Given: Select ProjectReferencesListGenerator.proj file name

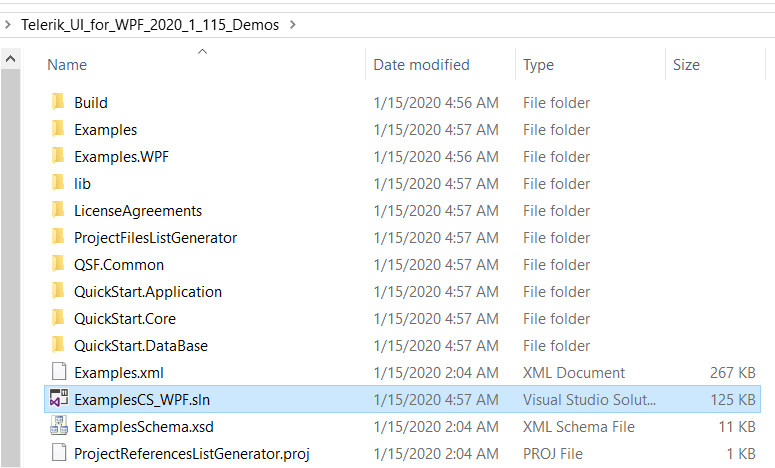Looking at the screenshot, I should tap(192, 454).
